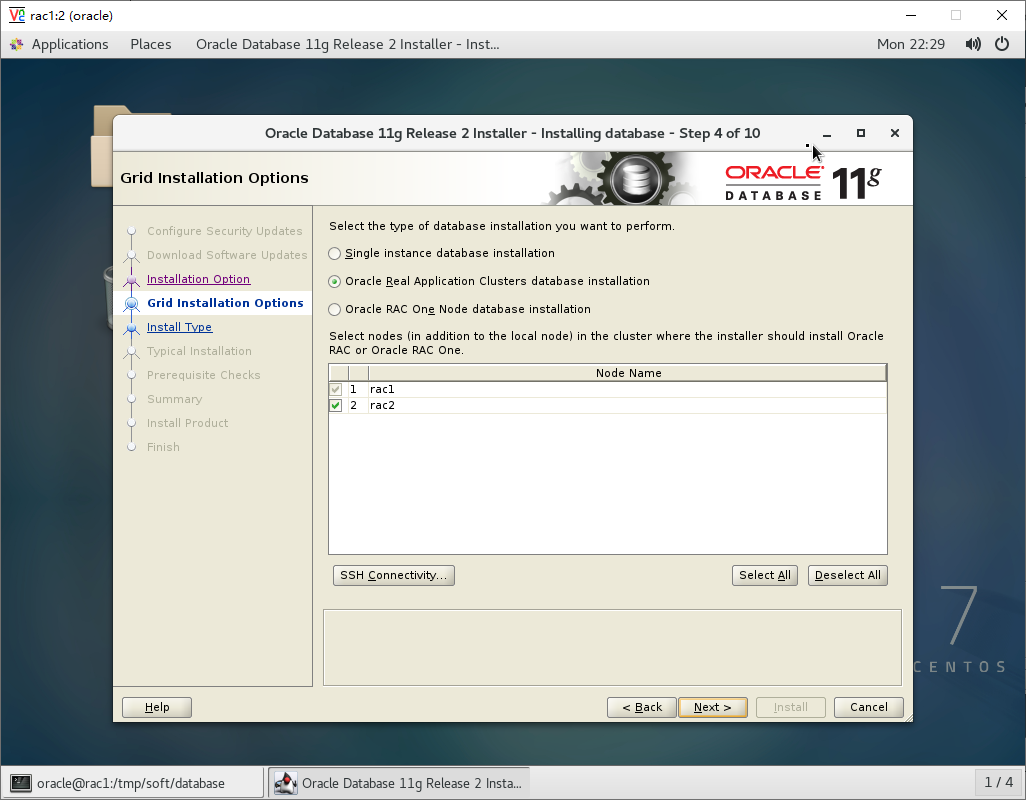Click the workspace switcher 1 / 4
The image size is (1026, 800).
point(999,782)
